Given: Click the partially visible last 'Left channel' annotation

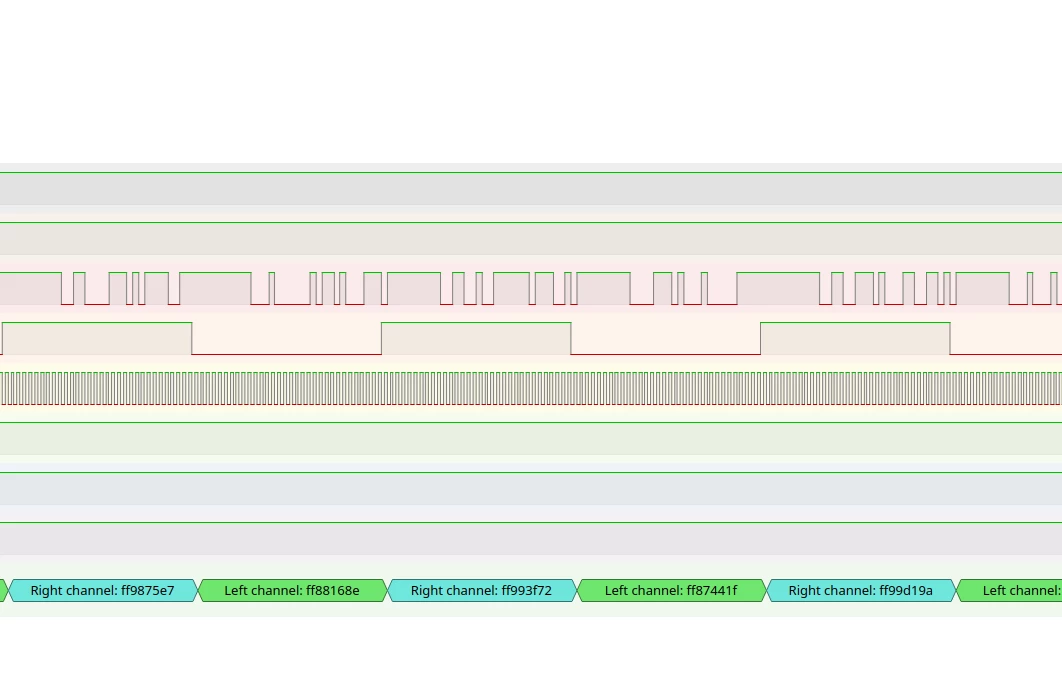Looking at the screenshot, I should (1009, 591).
